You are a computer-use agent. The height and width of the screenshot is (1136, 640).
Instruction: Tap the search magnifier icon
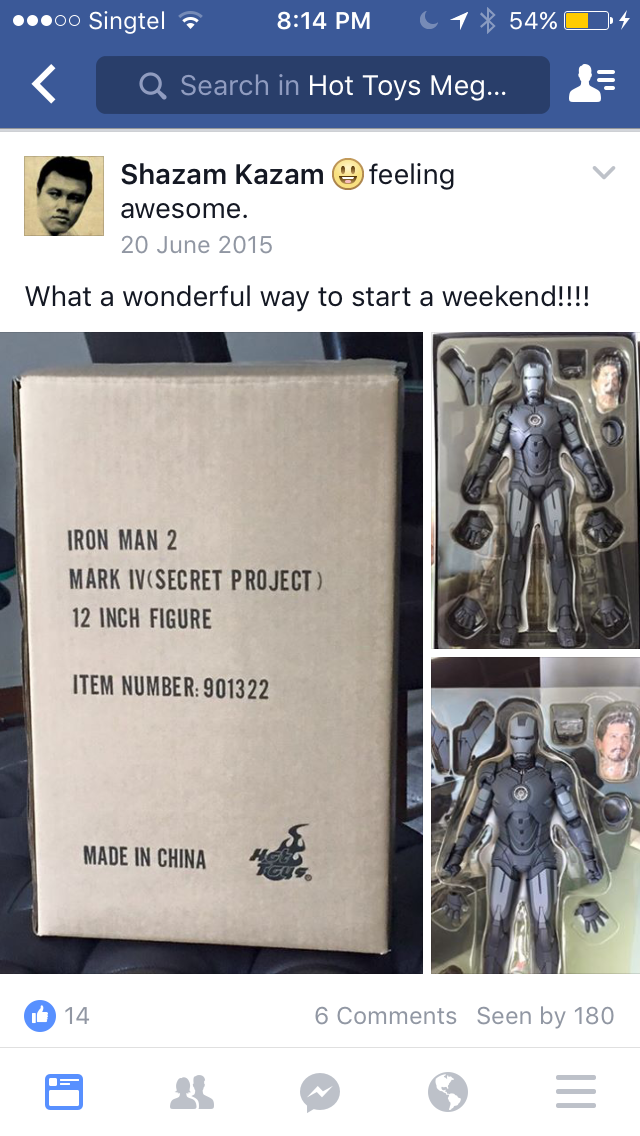coord(152,85)
